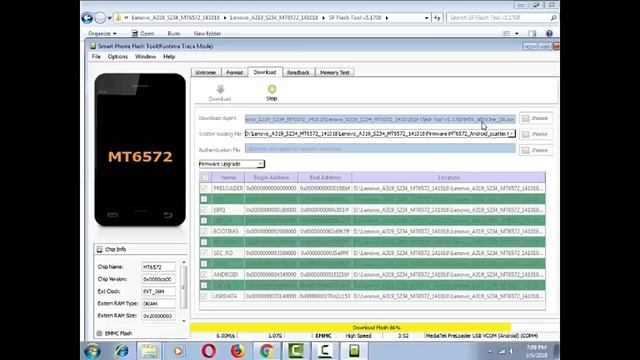Click the Explorer refresh button
This screenshot has width=640, height=360.
(x=437, y=18)
